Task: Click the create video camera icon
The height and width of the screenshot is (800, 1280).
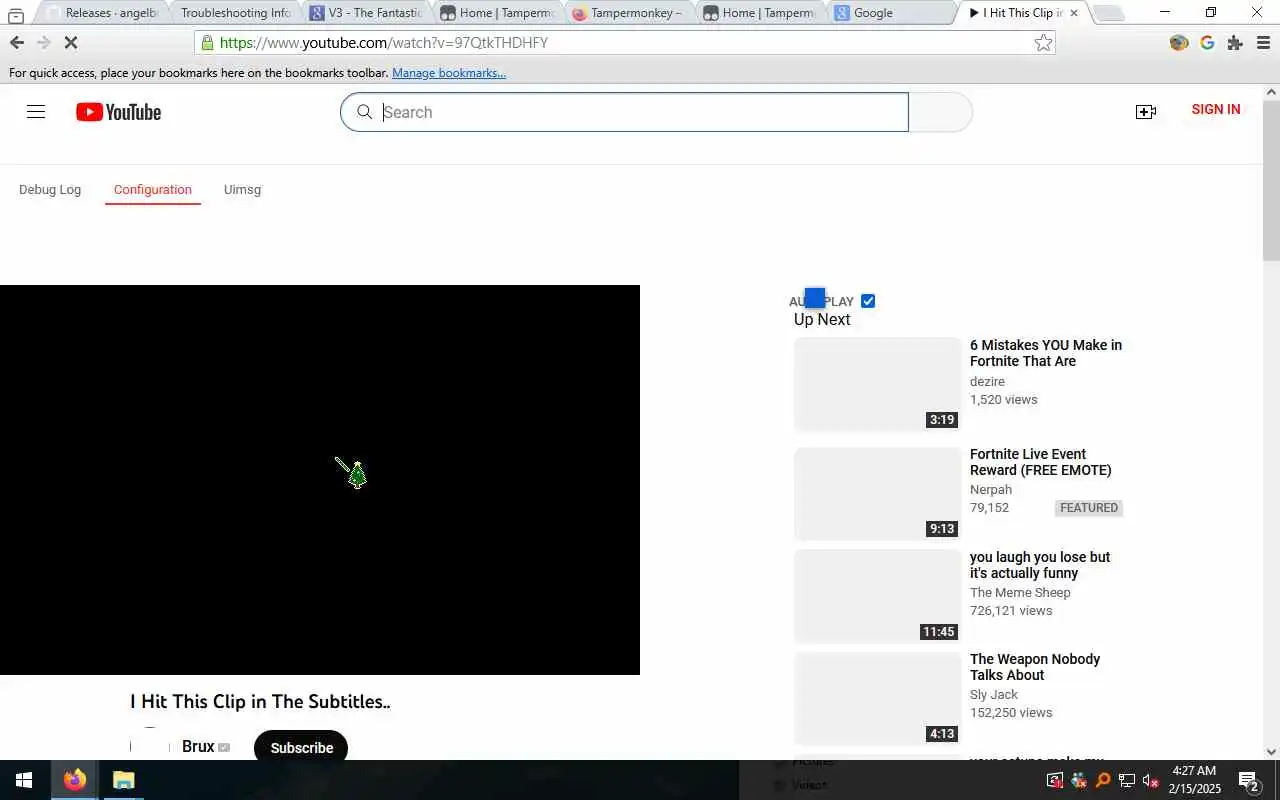Action: click(x=1146, y=112)
